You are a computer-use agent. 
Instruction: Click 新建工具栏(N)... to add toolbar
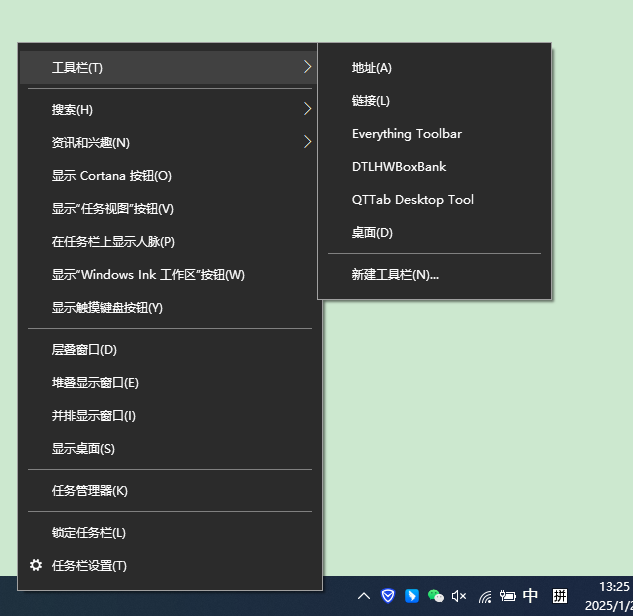[434, 275]
